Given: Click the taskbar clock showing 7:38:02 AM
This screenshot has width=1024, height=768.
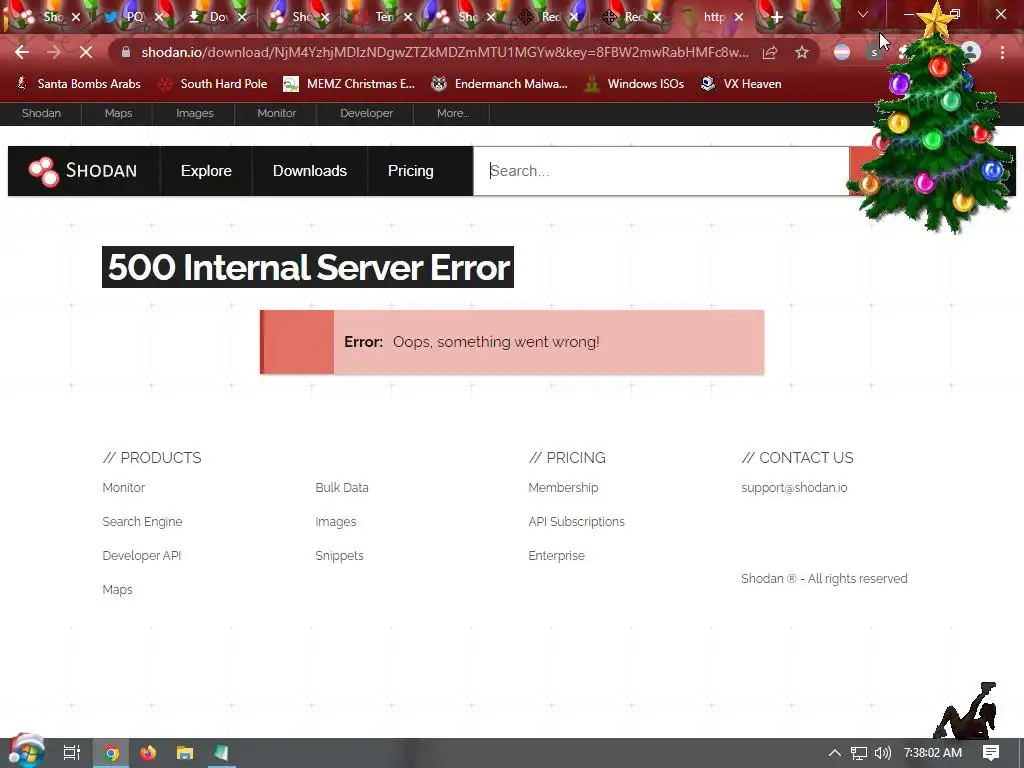Looking at the screenshot, I should (933, 753).
